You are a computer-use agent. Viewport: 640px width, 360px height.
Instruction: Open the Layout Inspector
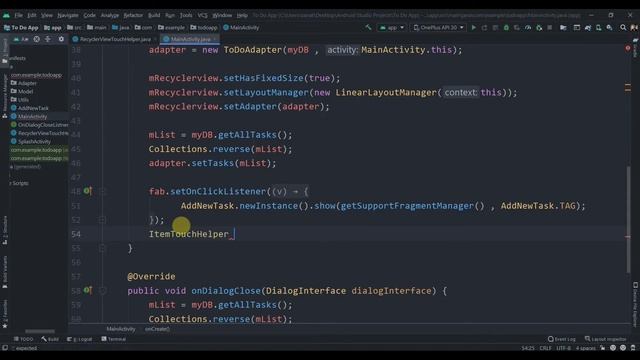tap(605, 339)
